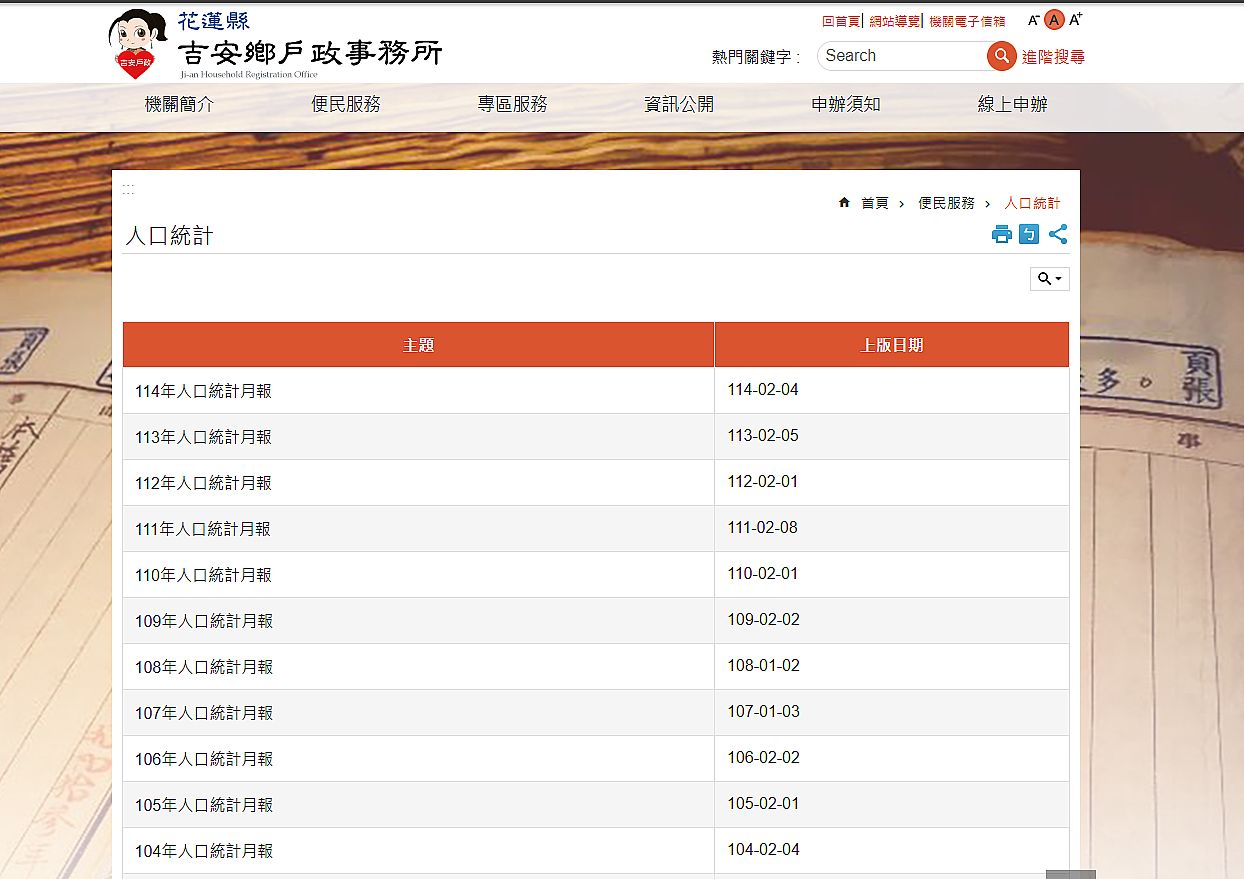This screenshot has width=1244, height=879.
Task: Click the home icon in breadcrumb
Action: [x=844, y=203]
